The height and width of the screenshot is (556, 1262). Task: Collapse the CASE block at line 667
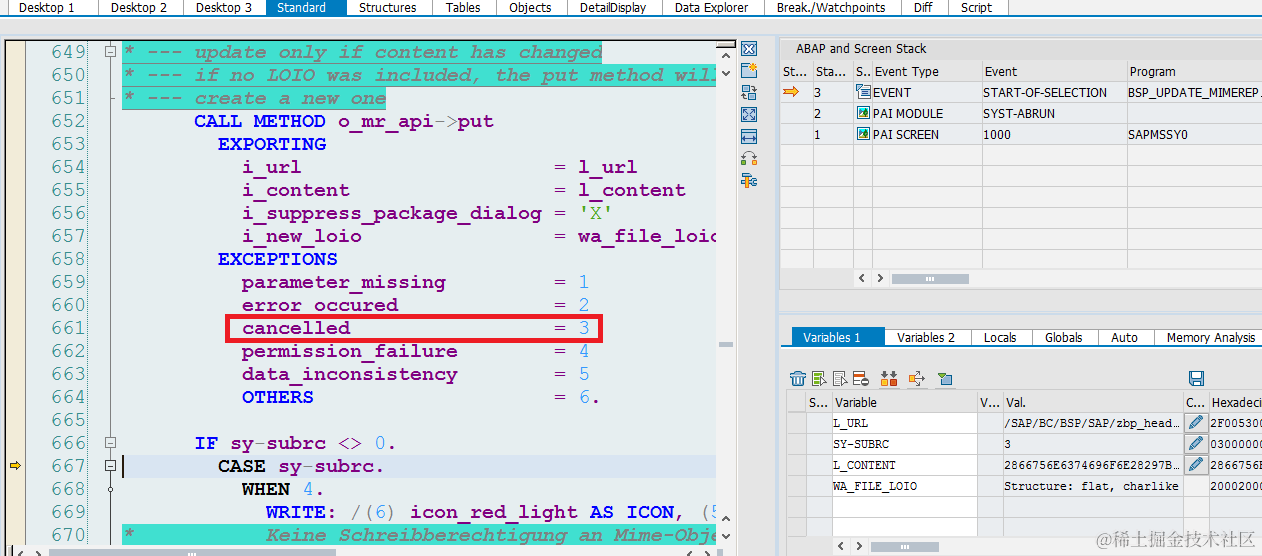click(x=110, y=466)
